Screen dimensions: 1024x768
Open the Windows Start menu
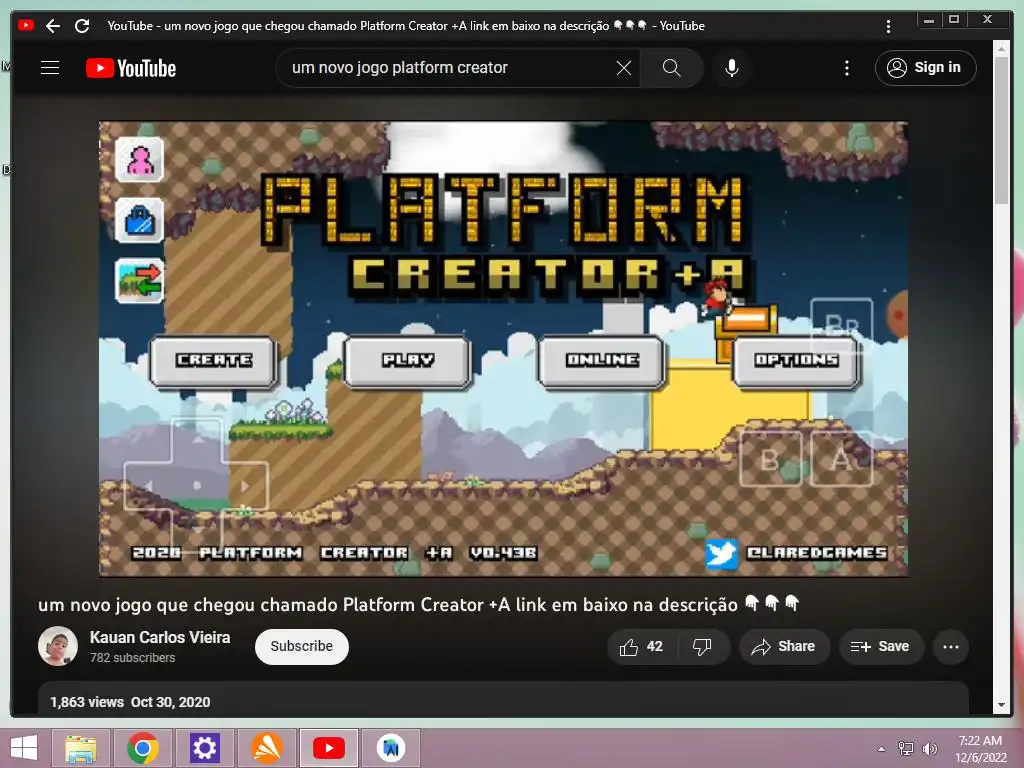[x=24, y=748]
